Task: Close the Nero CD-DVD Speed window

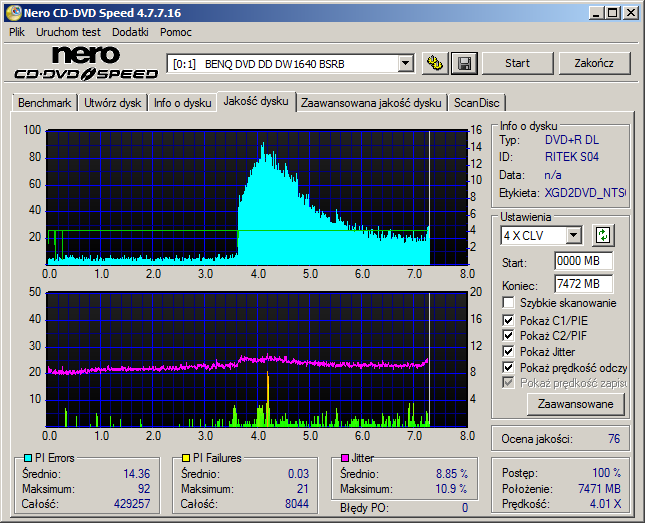Action: pos(631,13)
